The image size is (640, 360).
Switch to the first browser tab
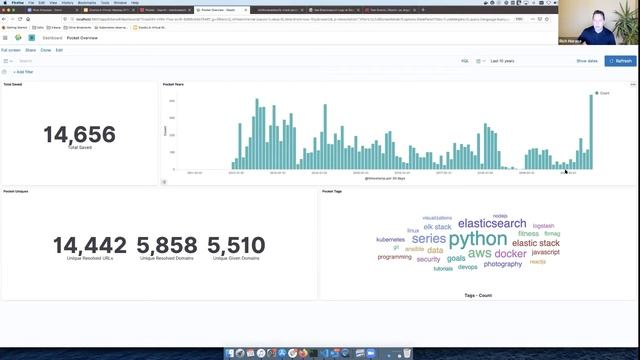[x=52, y=10]
